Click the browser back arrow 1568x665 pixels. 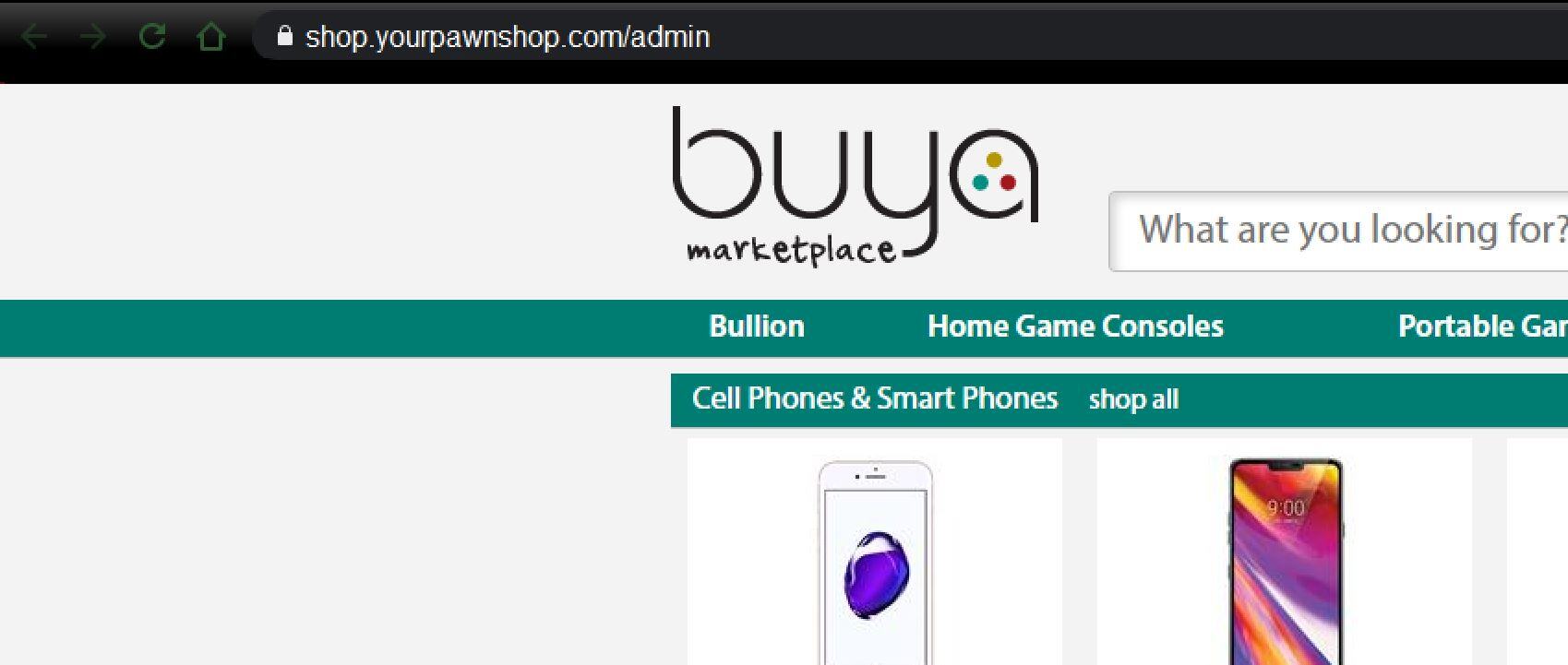[34, 37]
